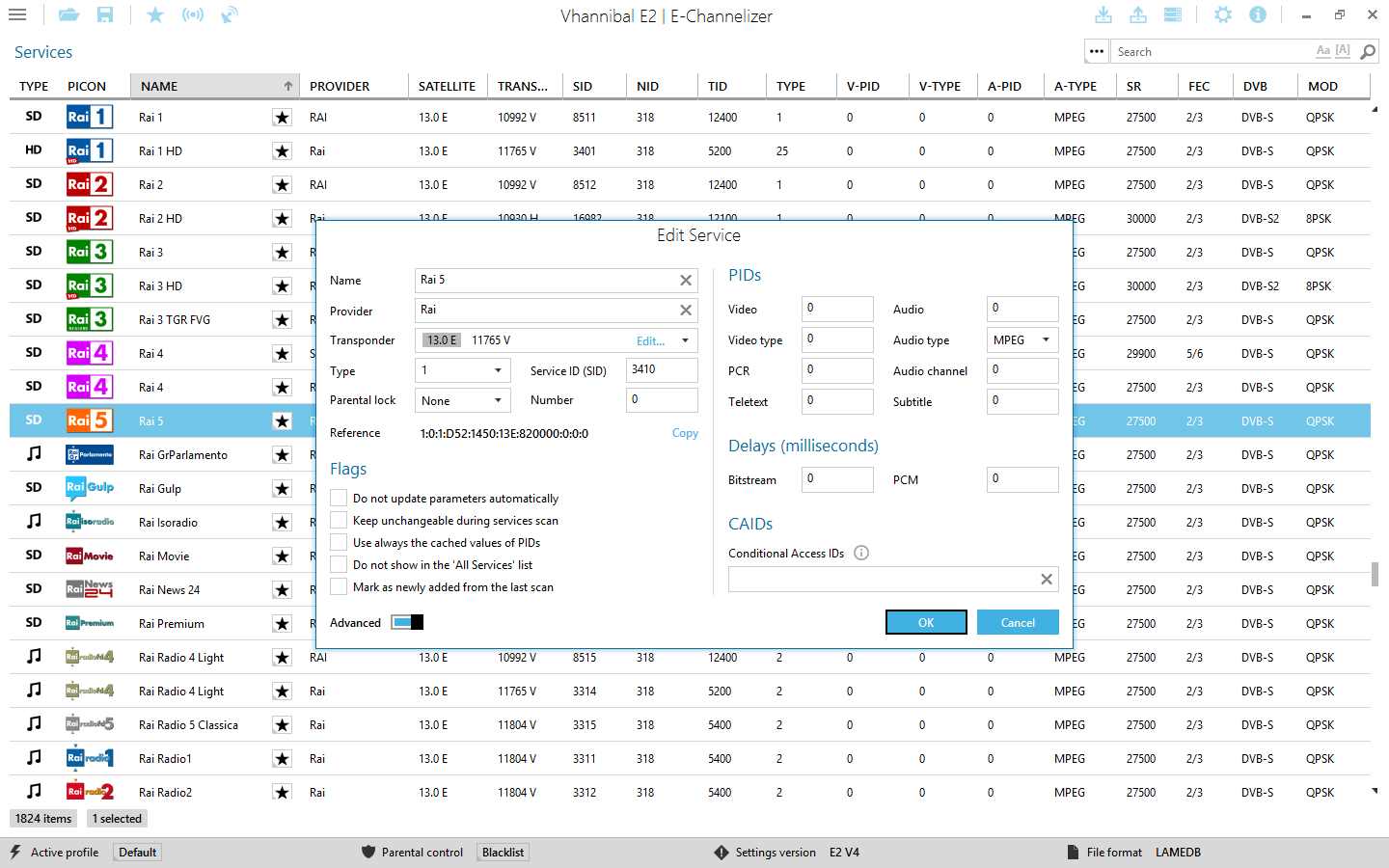Click the Service ID (SID) input field

661,370
